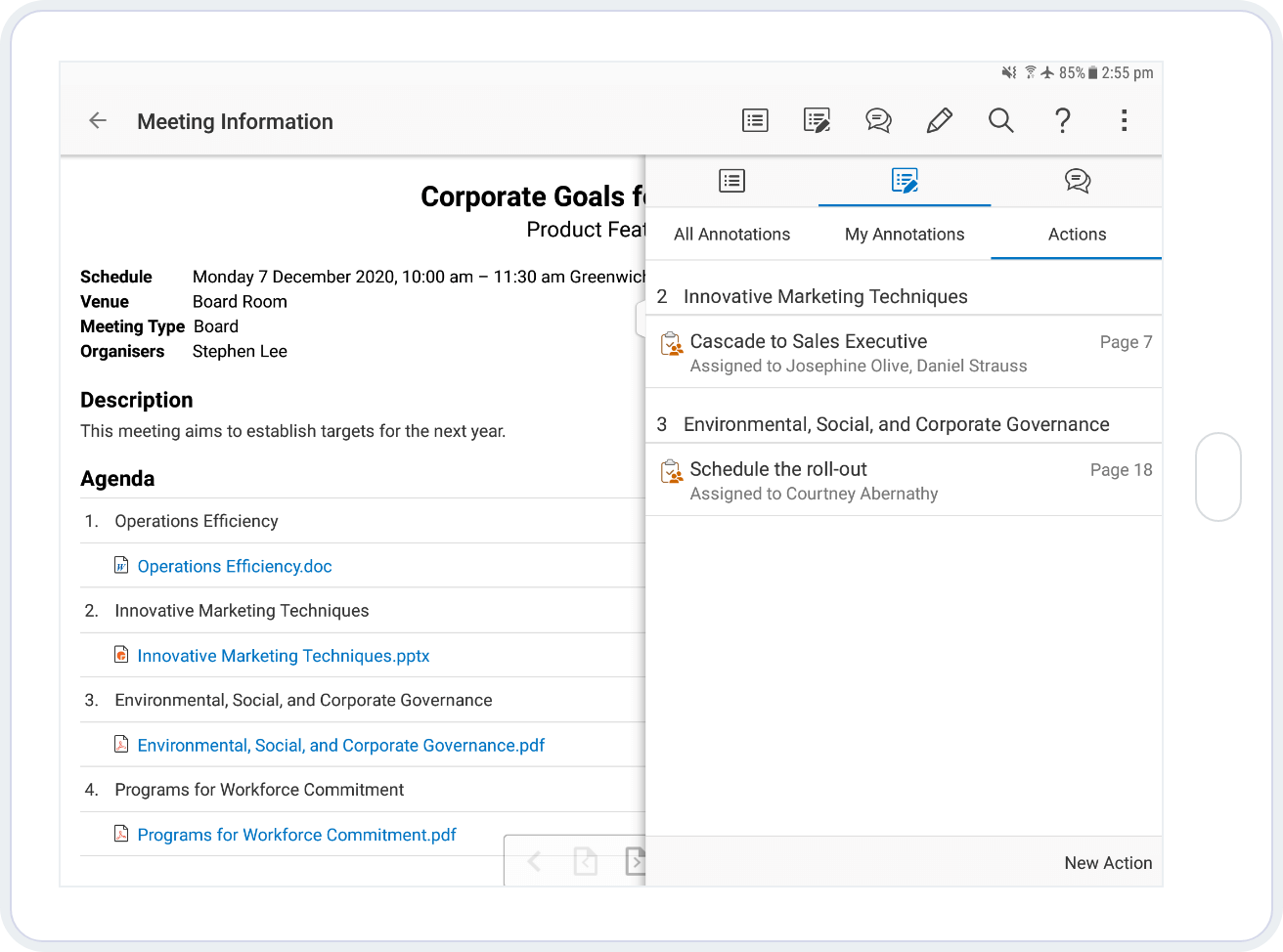The image size is (1283, 952).
Task: Open Operations Efficiency.doc link
Action: click(235, 567)
